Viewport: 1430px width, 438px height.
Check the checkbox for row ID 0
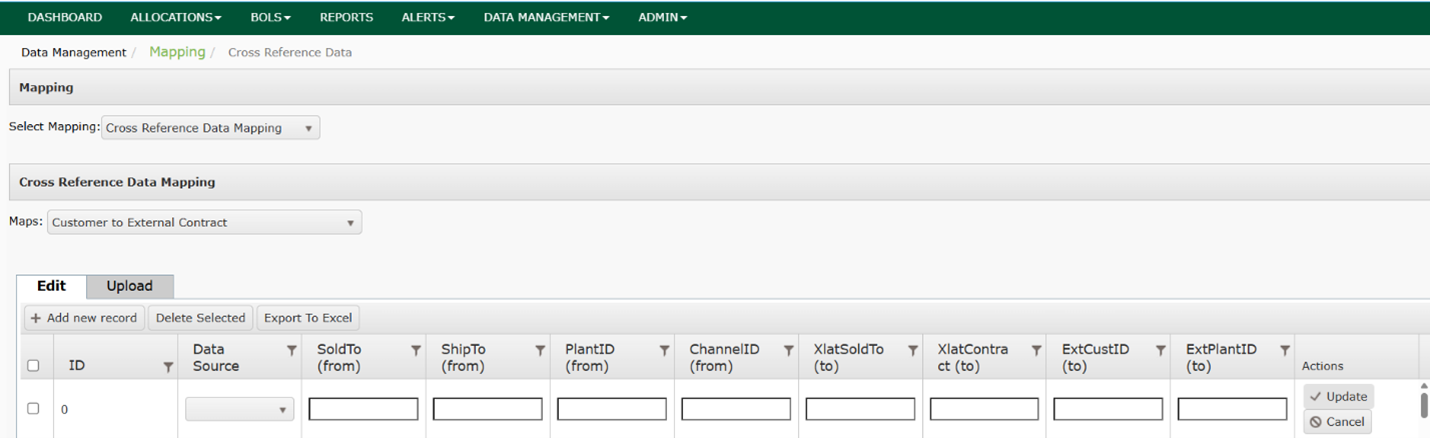click(x=33, y=409)
